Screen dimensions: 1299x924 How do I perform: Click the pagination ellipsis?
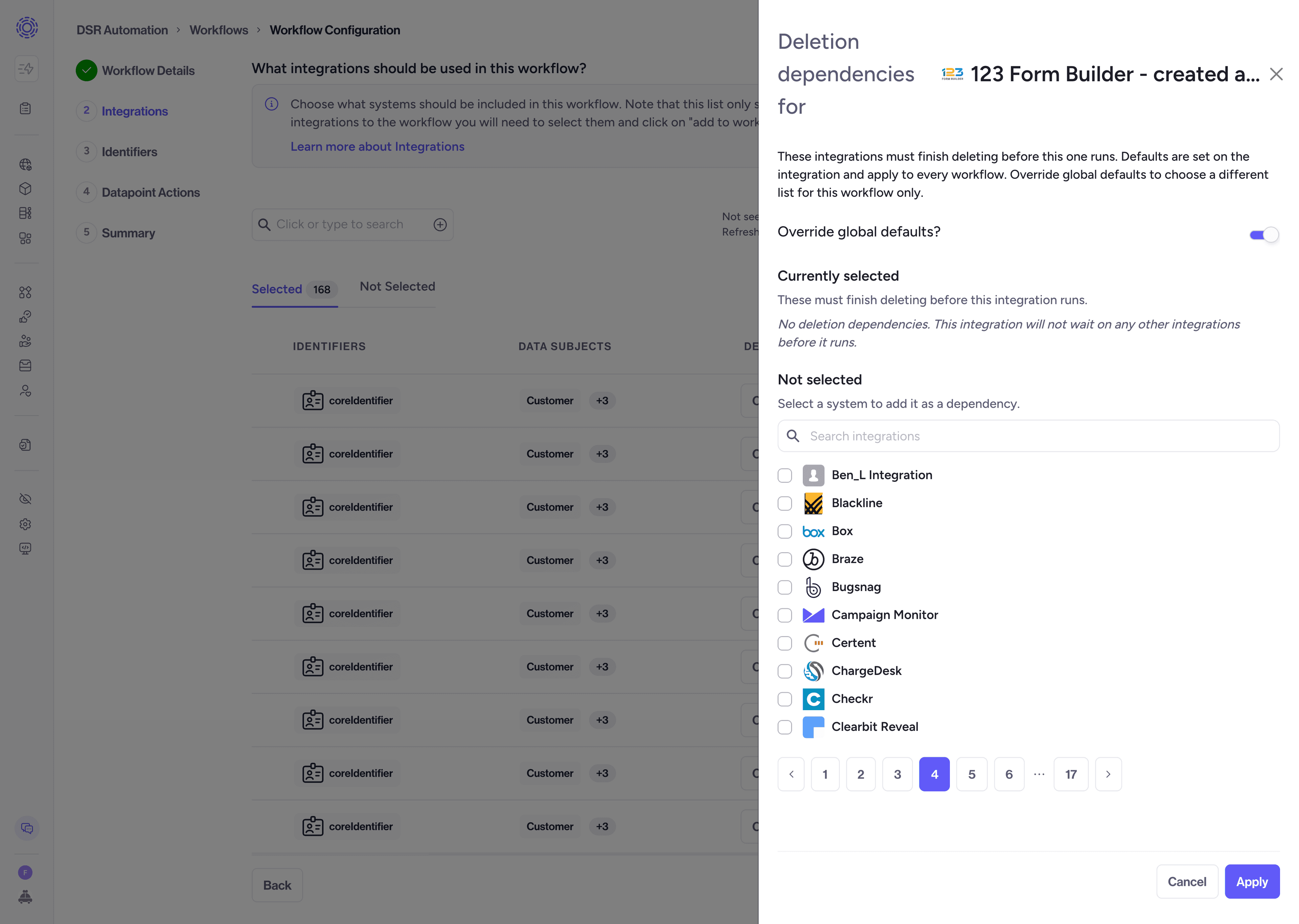tap(1039, 774)
